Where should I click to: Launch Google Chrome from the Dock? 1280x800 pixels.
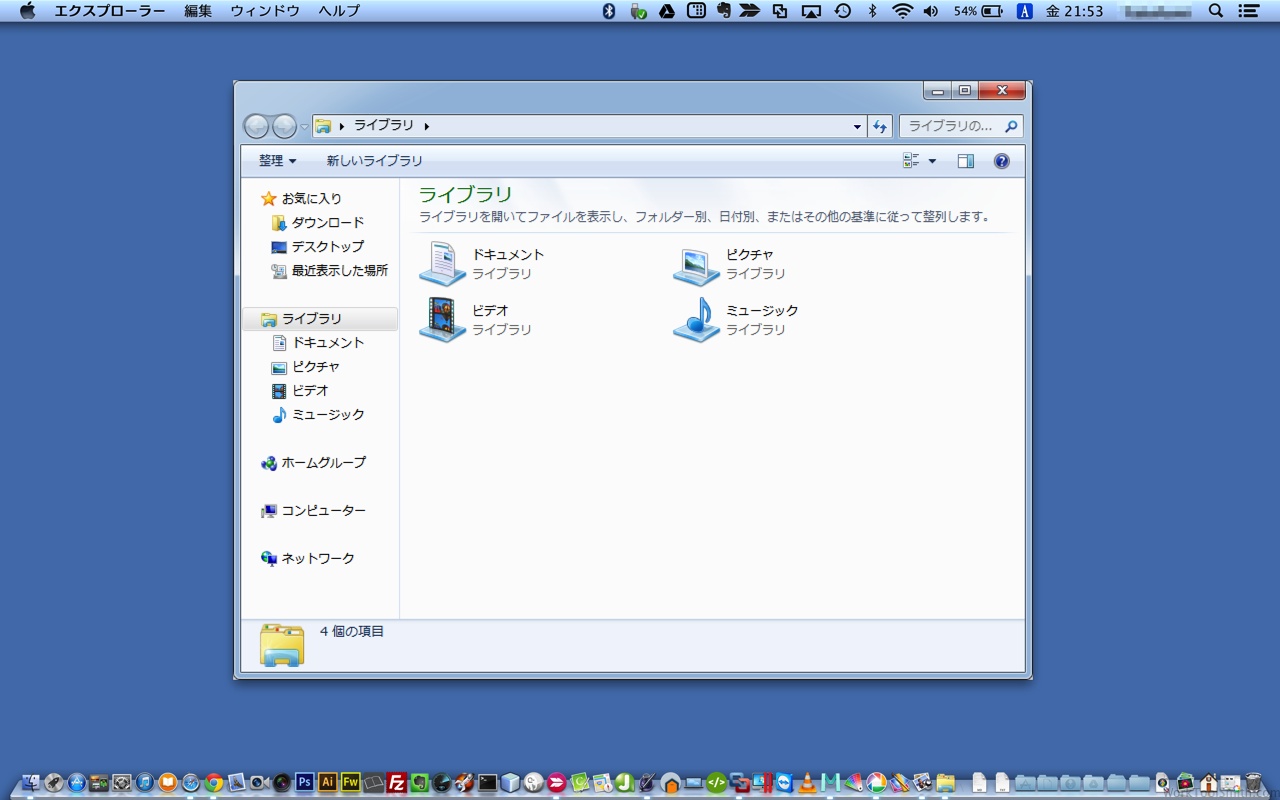(214, 782)
